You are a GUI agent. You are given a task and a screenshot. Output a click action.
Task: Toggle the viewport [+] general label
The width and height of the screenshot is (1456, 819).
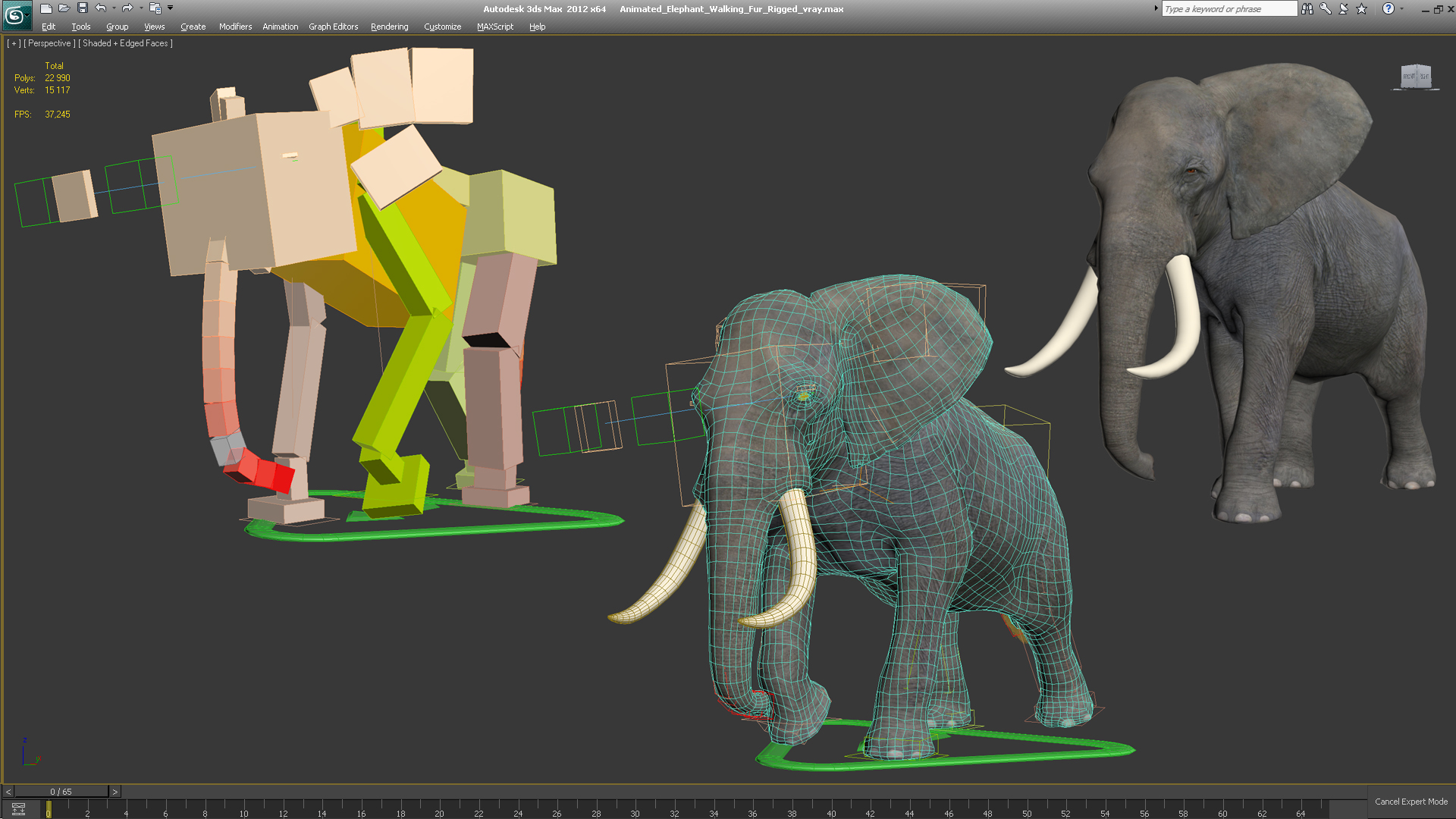pyautogui.click(x=14, y=43)
